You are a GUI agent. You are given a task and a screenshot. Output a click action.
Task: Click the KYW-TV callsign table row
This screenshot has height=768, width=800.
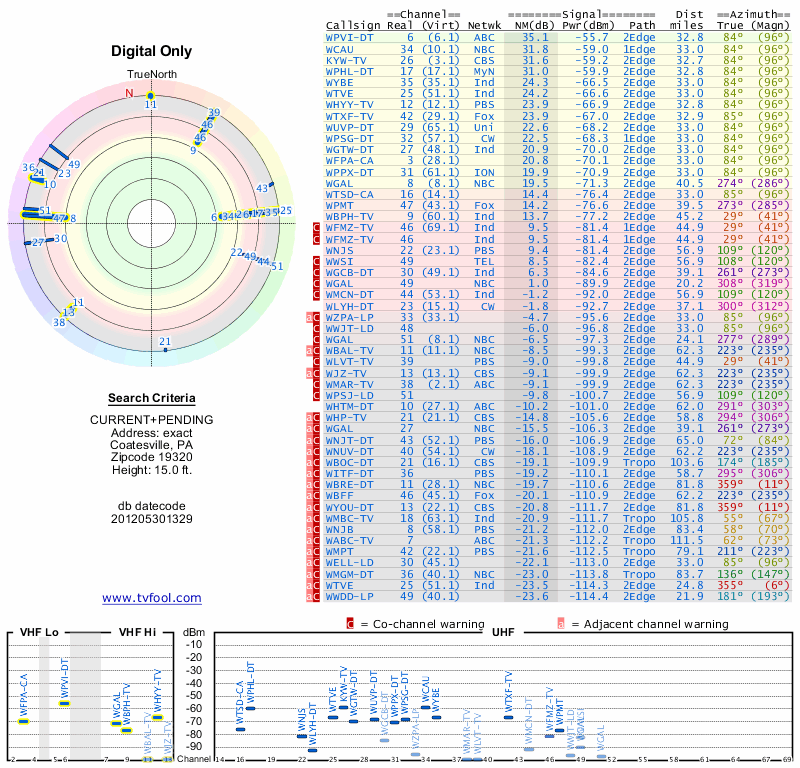pyautogui.click(x=558, y=60)
